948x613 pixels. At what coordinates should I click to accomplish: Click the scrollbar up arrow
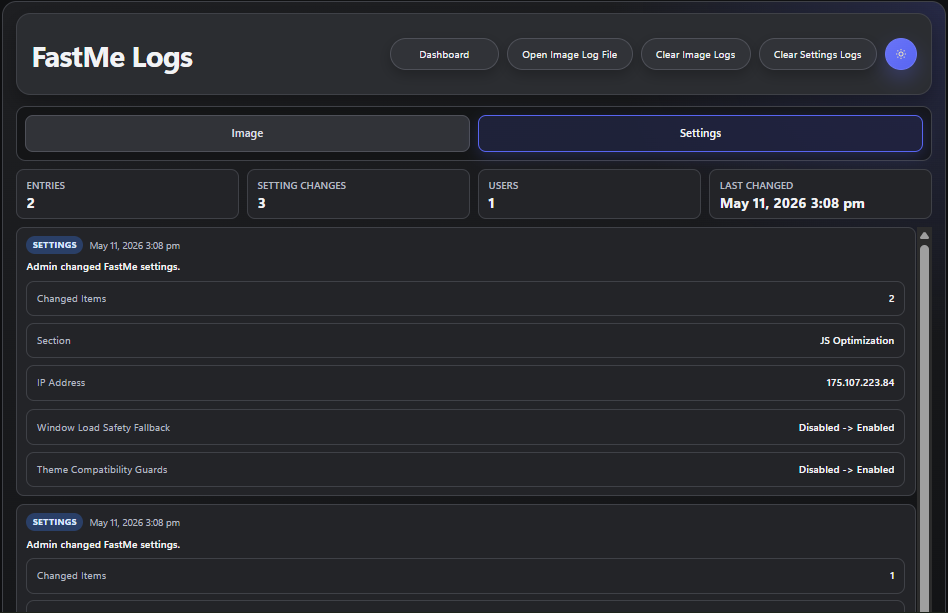pos(924,236)
